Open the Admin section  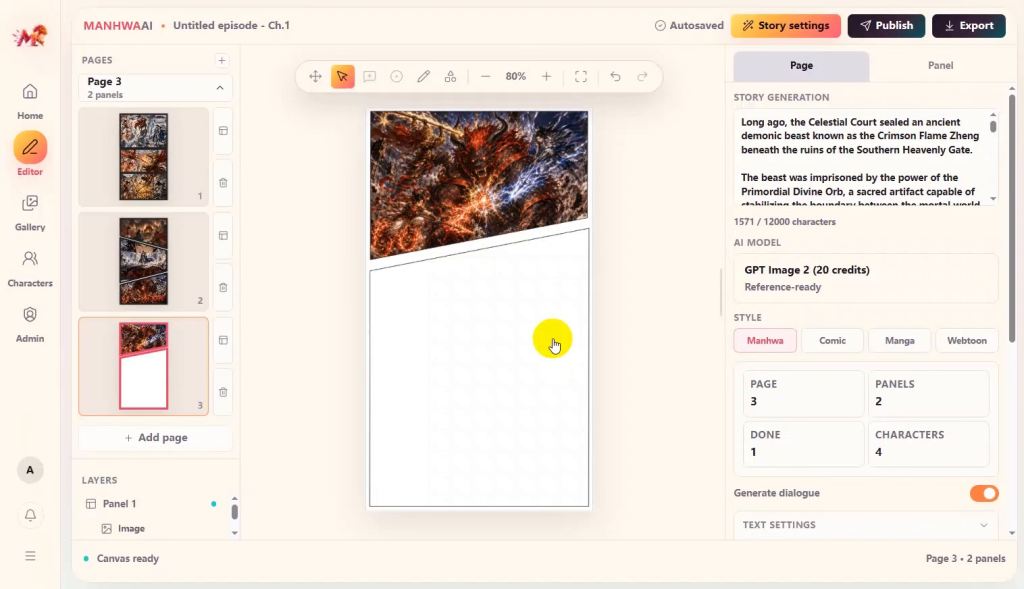(30, 325)
